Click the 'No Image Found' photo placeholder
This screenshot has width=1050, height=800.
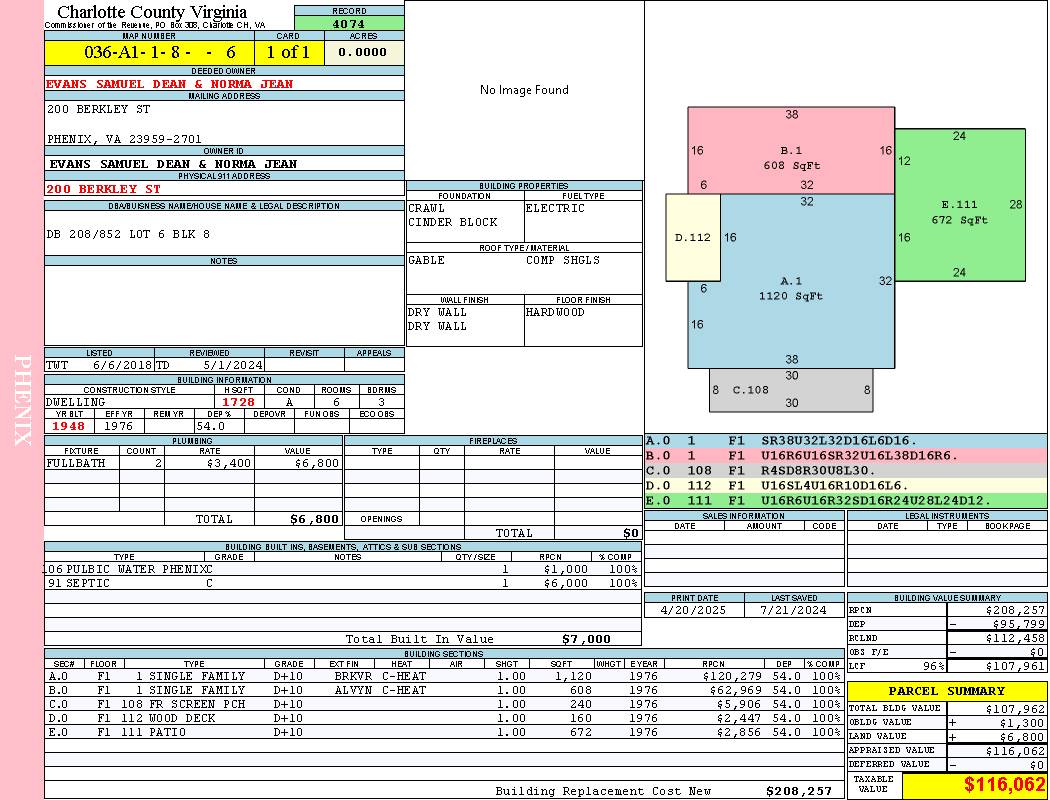[x=524, y=90]
